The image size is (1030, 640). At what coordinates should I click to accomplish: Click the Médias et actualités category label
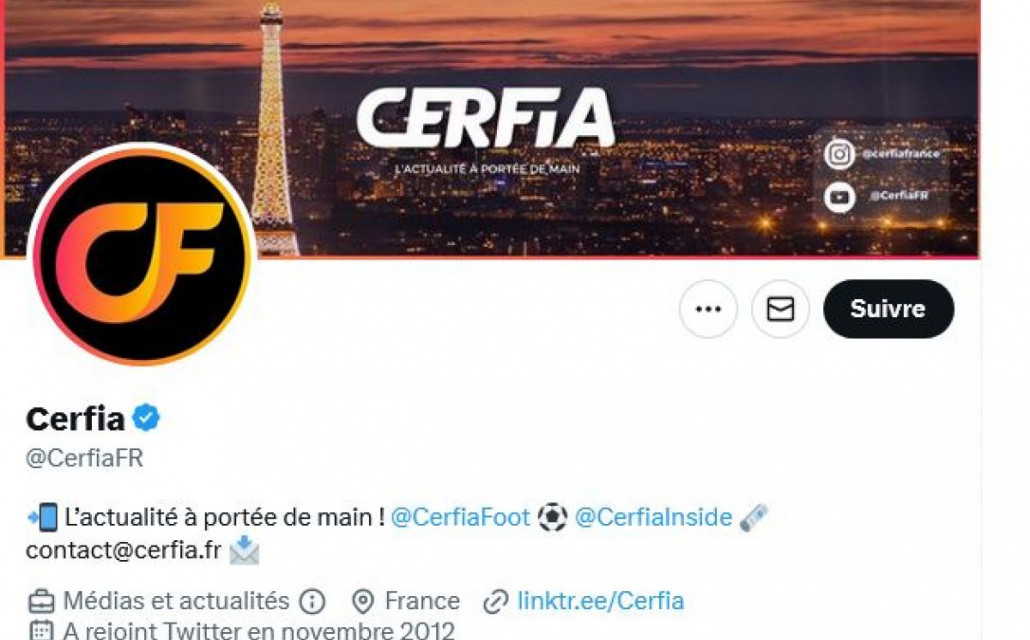pos(176,601)
